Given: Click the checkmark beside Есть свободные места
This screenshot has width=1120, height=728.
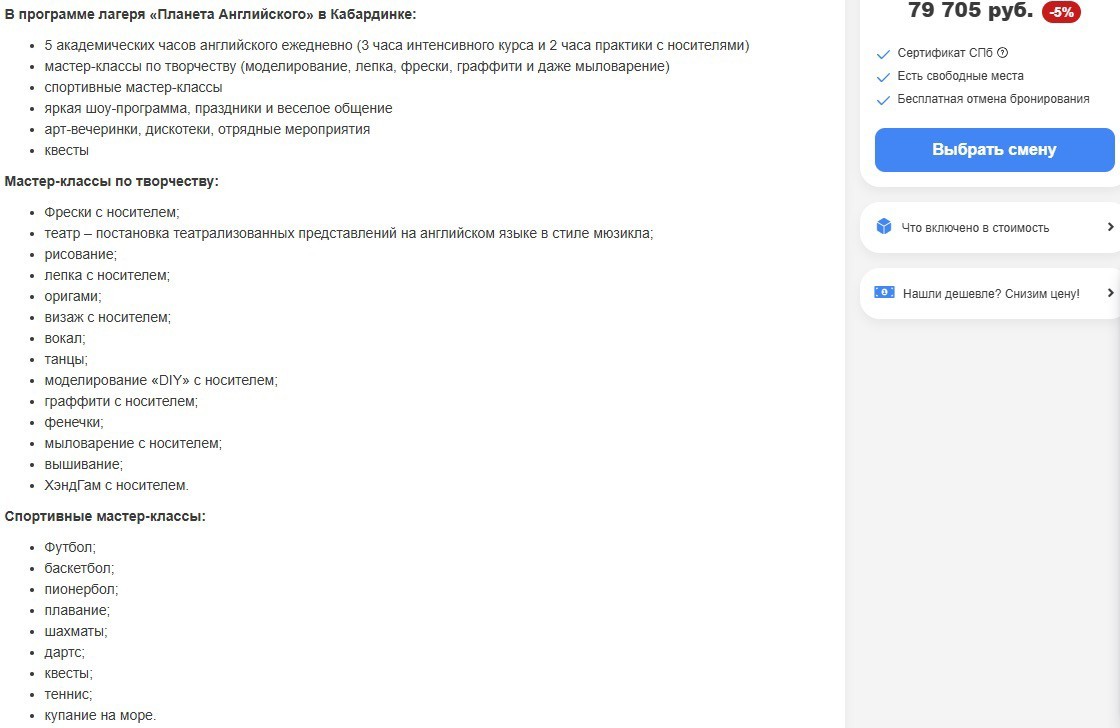Looking at the screenshot, I should (x=883, y=77).
